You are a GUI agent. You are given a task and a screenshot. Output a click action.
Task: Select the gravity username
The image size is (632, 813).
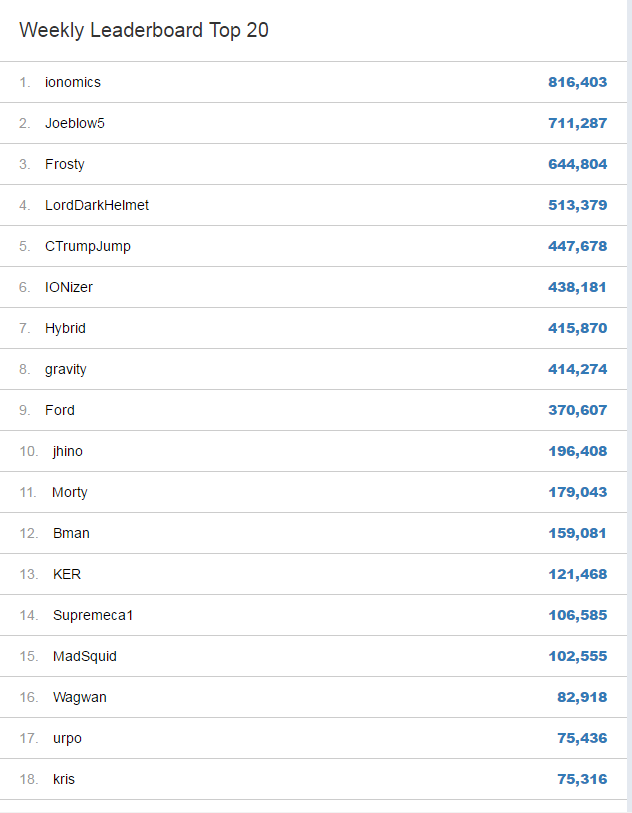(65, 369)
